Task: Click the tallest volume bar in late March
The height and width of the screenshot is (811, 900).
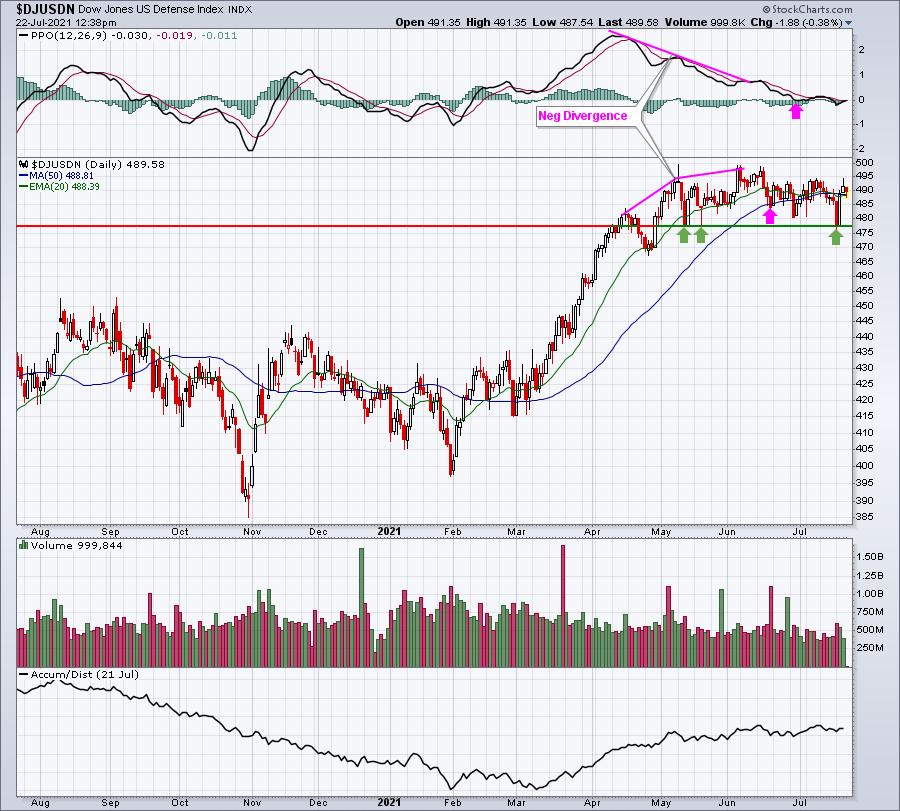Action: [562, 606]
